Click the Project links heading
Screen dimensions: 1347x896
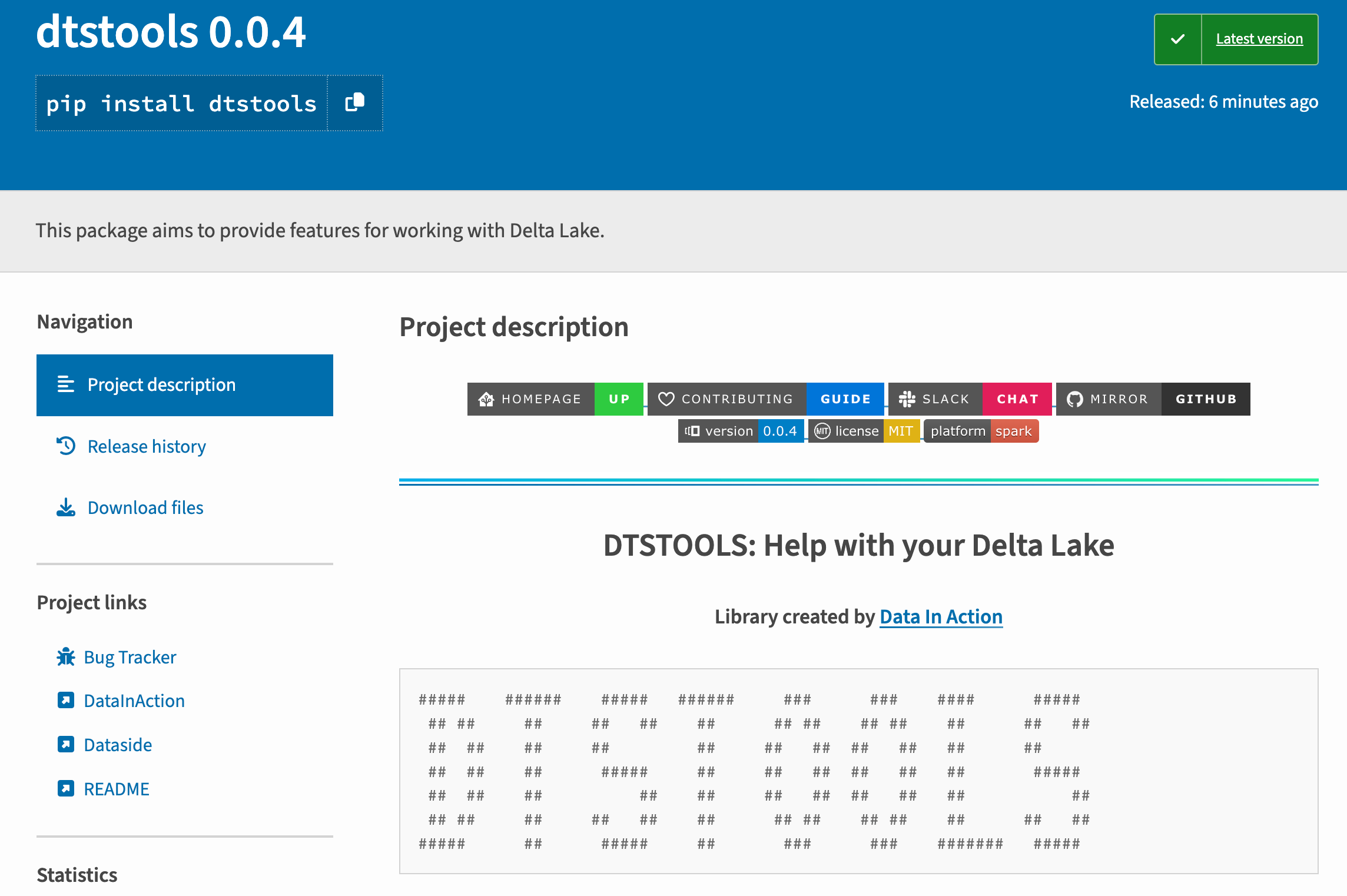(92, 603)
